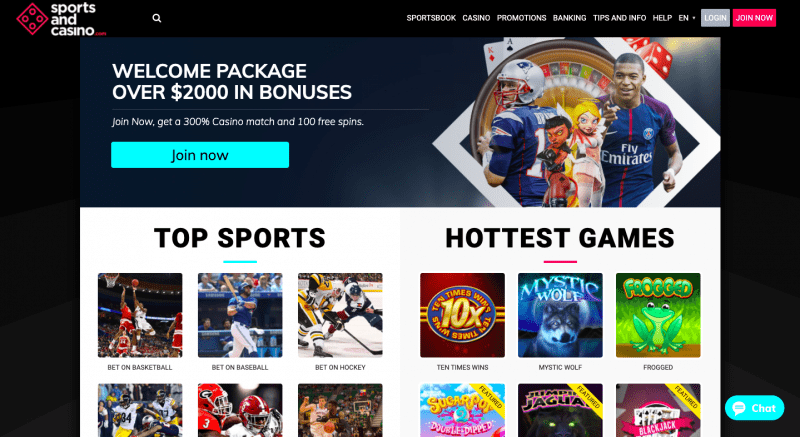
Task: Select the Bet on Baseball thumbnail
Action: pos(240,315)
